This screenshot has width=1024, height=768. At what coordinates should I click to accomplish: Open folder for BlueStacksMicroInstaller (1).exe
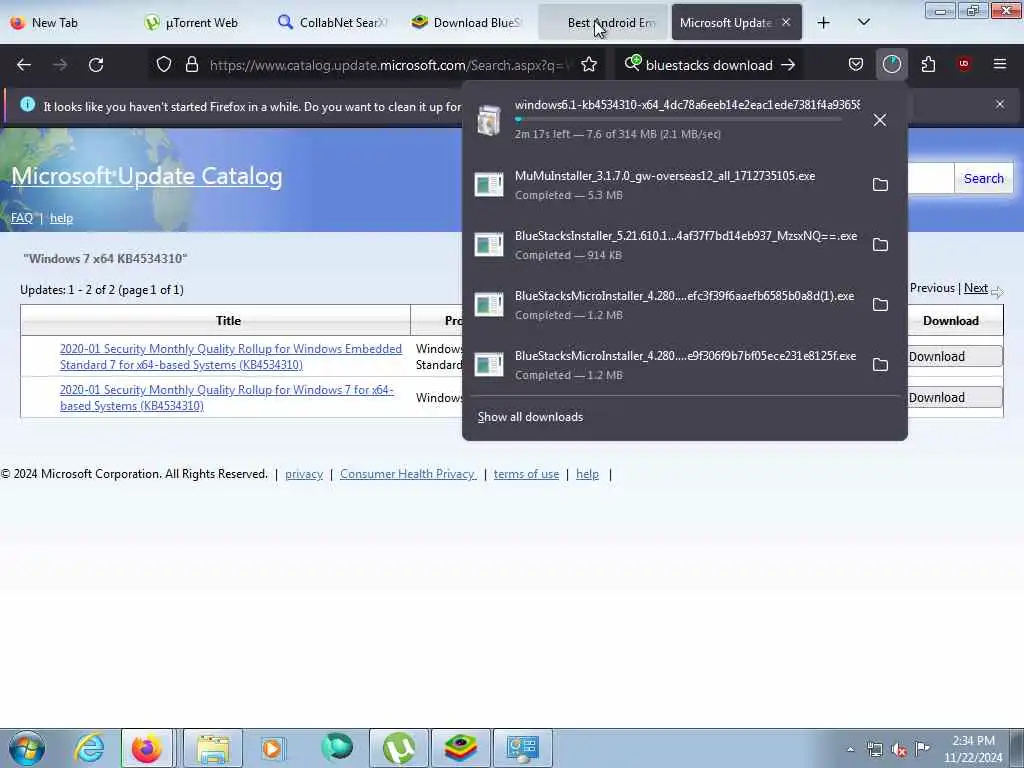880,305
